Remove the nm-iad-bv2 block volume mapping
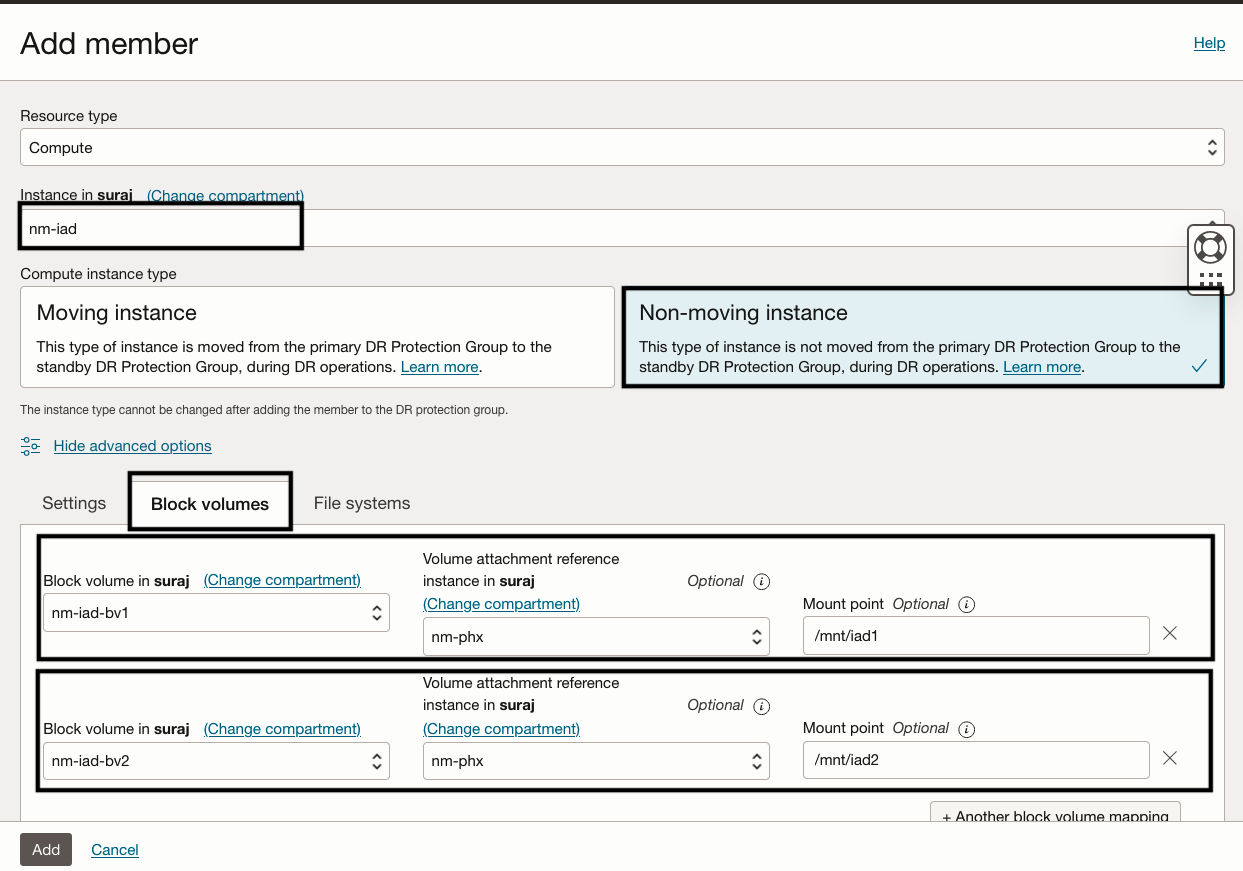The width and height of the screenshot is (1243, 871). (x=1170, y=758)
